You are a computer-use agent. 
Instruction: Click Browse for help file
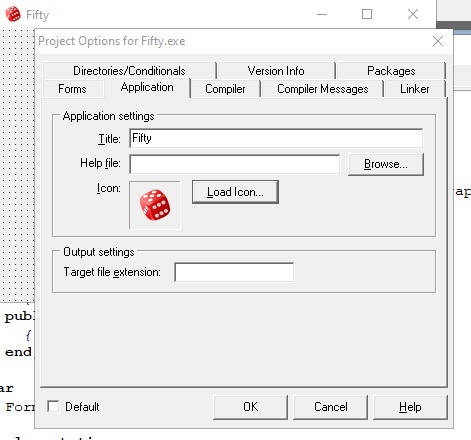click(386, 164)
